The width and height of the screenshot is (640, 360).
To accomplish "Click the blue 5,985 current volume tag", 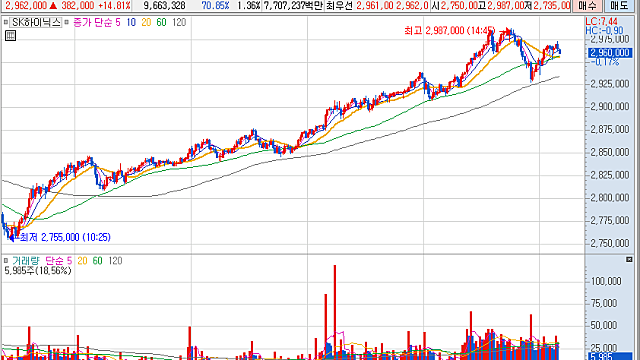I will 610,356.
